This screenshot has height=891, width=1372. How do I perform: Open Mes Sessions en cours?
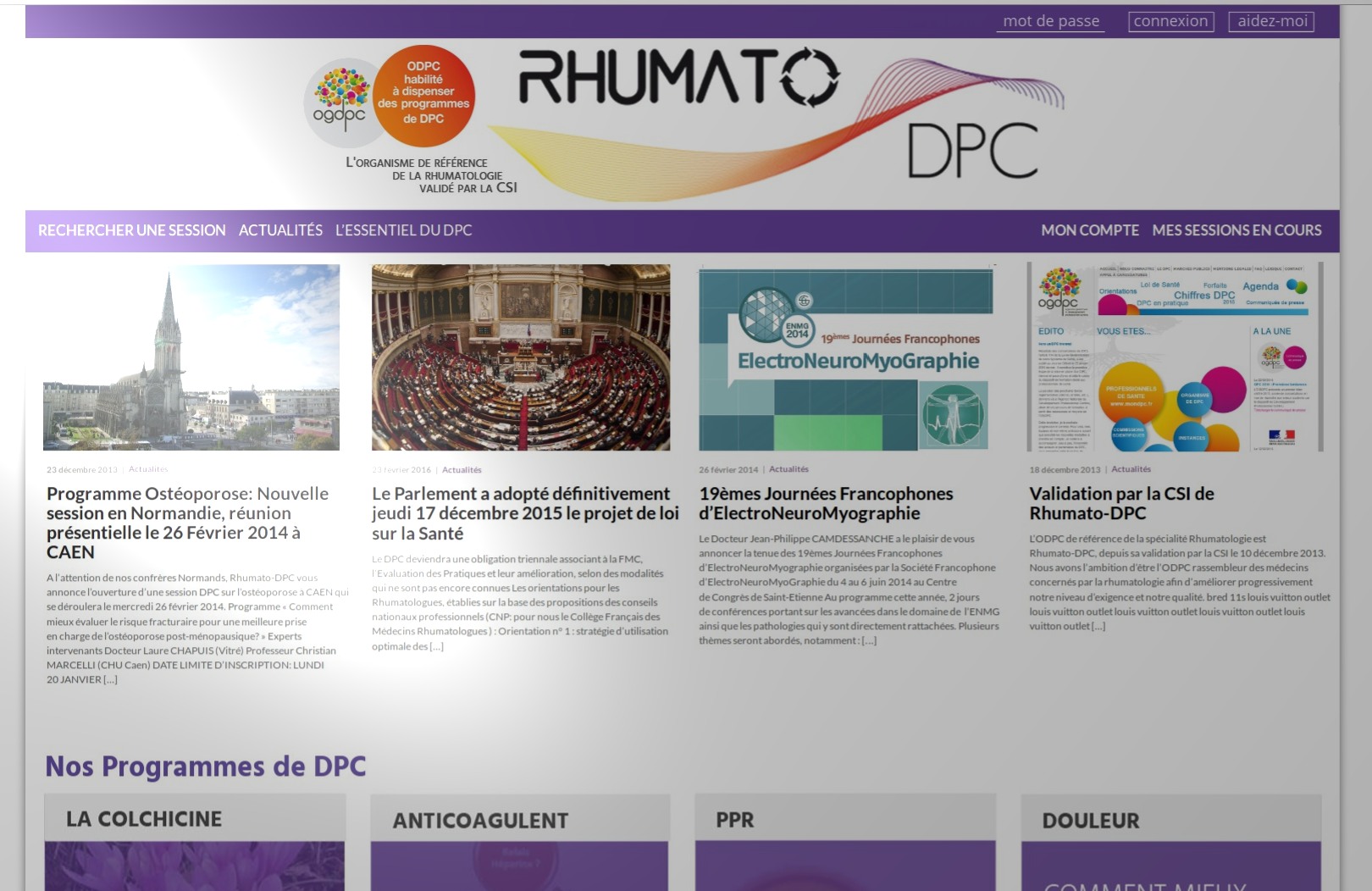(x=1236, y=230)
